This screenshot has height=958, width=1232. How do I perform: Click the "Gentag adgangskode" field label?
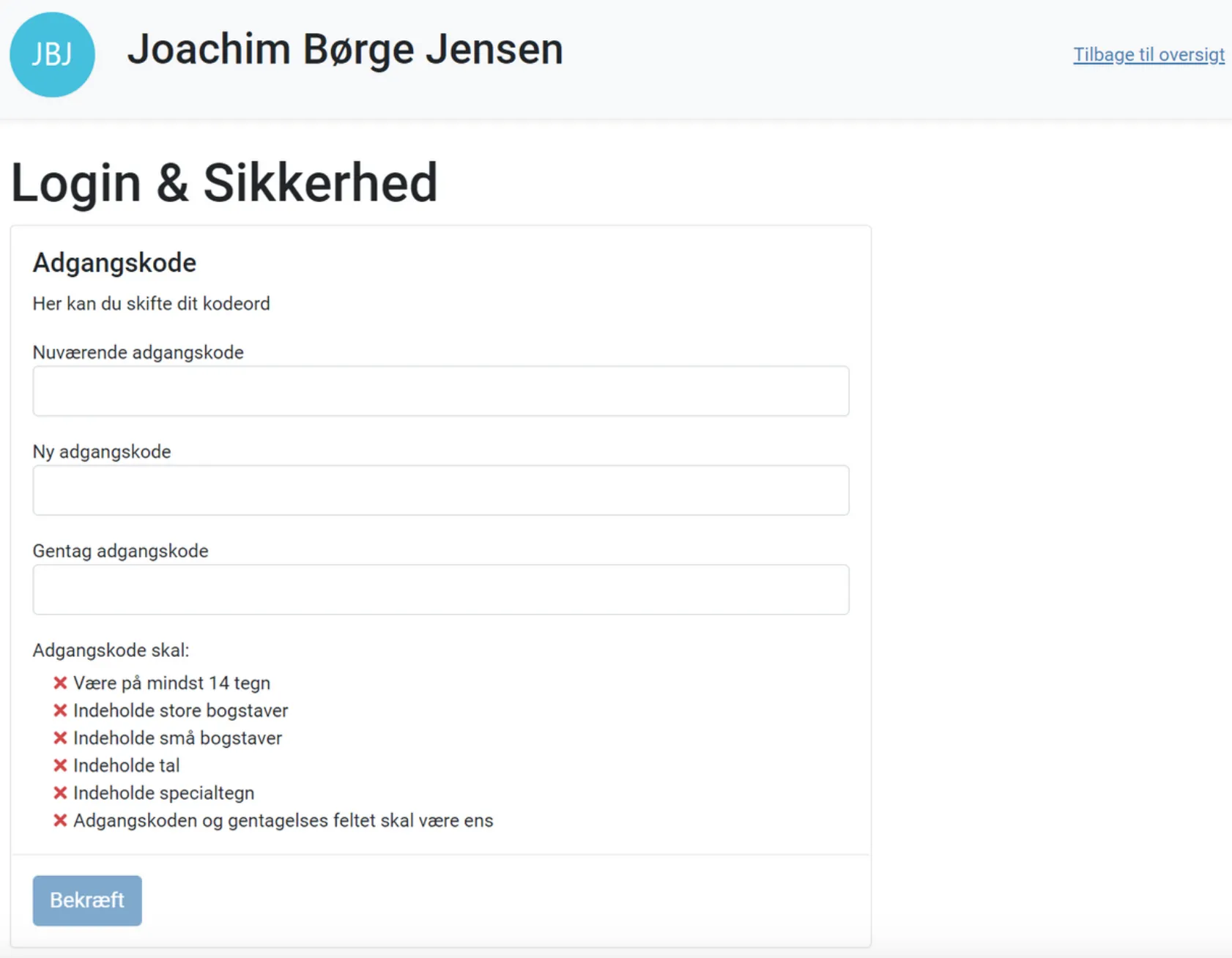120,550
